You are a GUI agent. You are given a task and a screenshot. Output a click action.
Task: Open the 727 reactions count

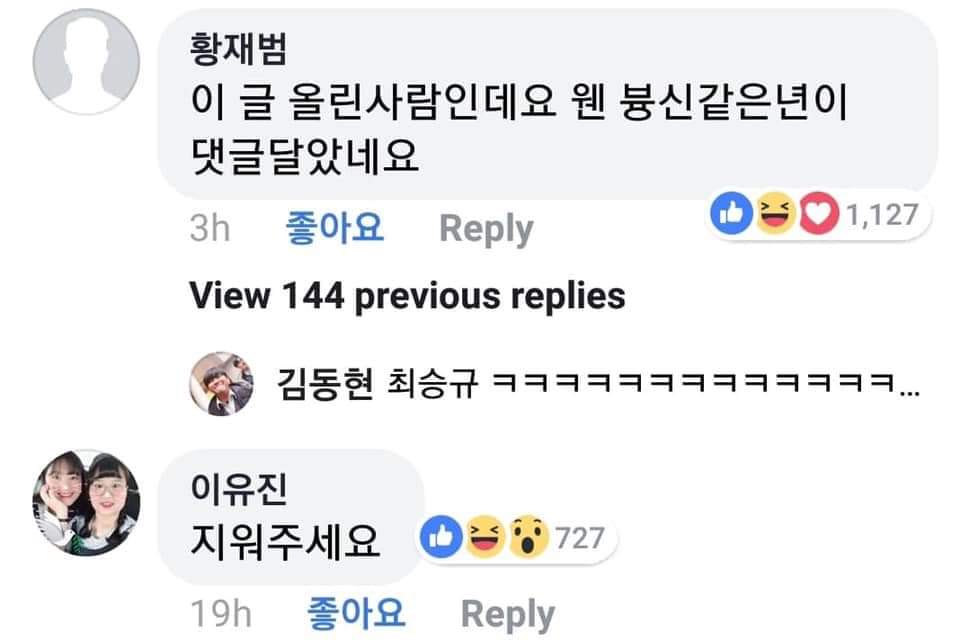pos(580,538)
